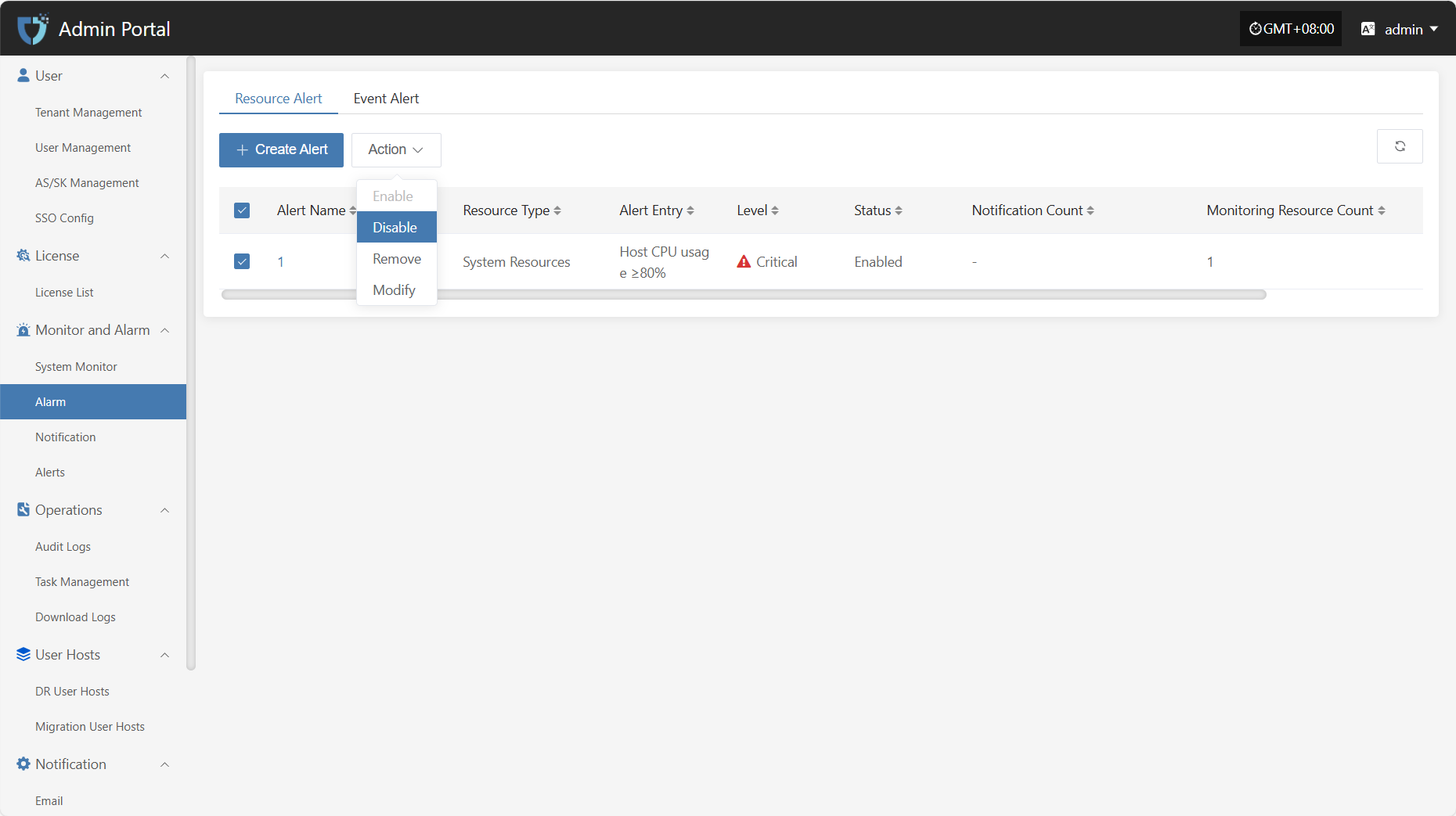
Task: Click the Monitor and Alarm siren icon
Action: 23,329
